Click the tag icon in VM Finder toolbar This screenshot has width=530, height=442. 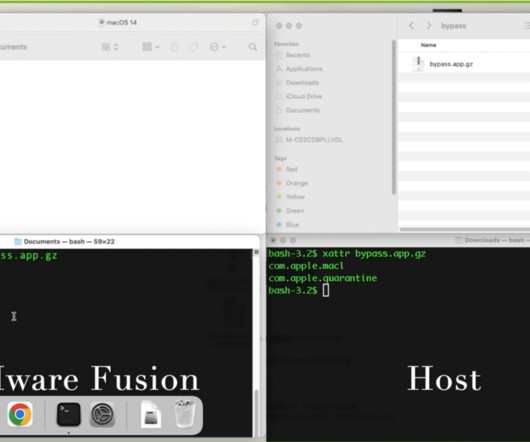(193, 47)
